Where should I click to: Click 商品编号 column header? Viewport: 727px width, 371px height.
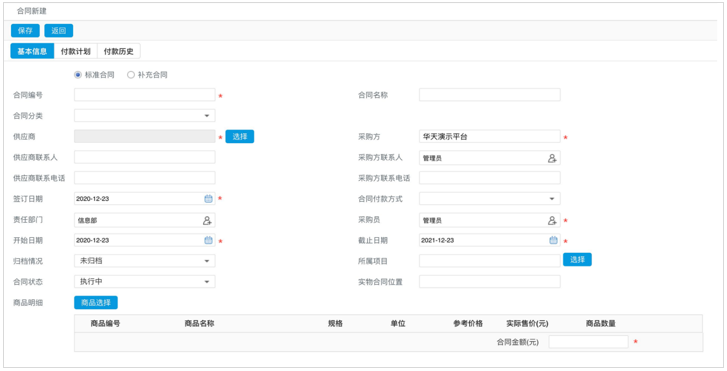coord(105,323)
